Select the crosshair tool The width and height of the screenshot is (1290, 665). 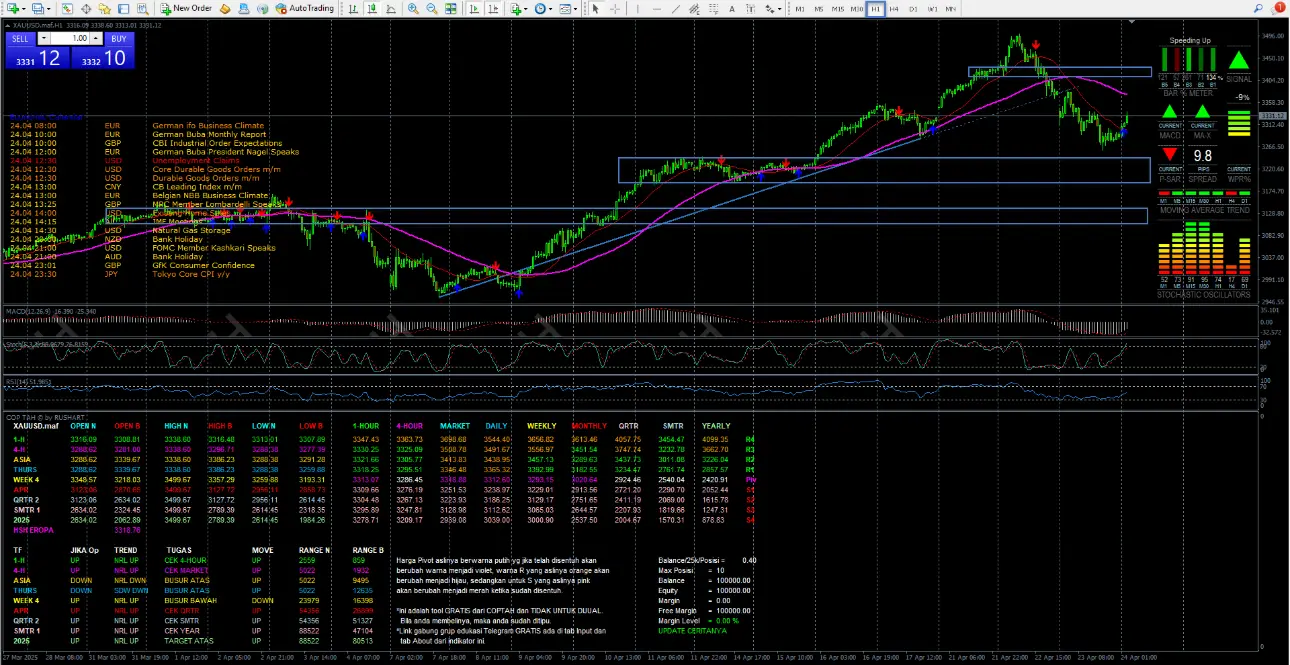point(613,8)
